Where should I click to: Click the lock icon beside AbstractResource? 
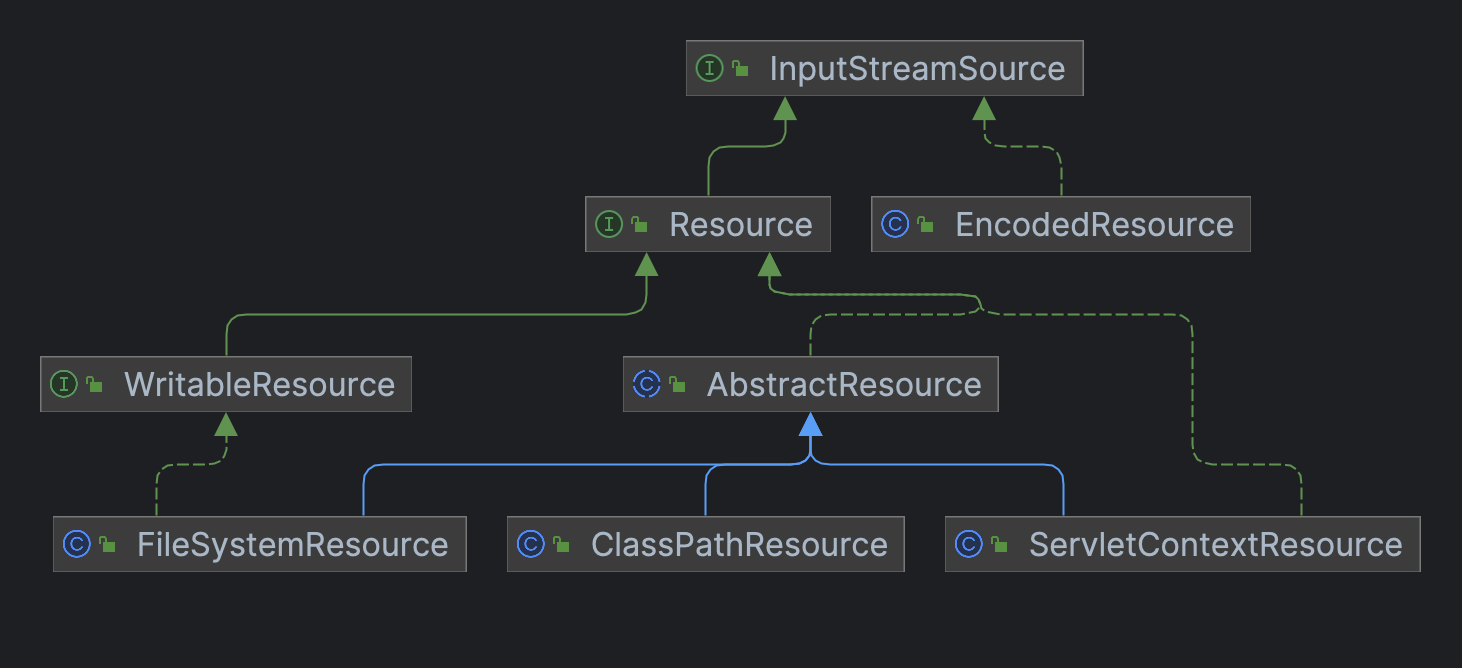(678, 384)
